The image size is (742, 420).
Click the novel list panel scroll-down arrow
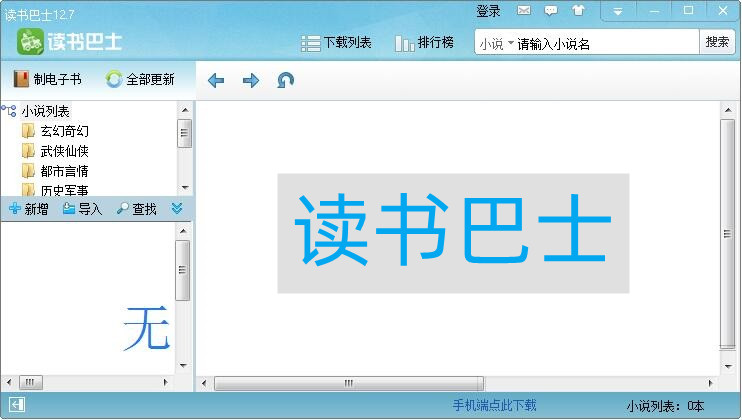pos(183,366)
